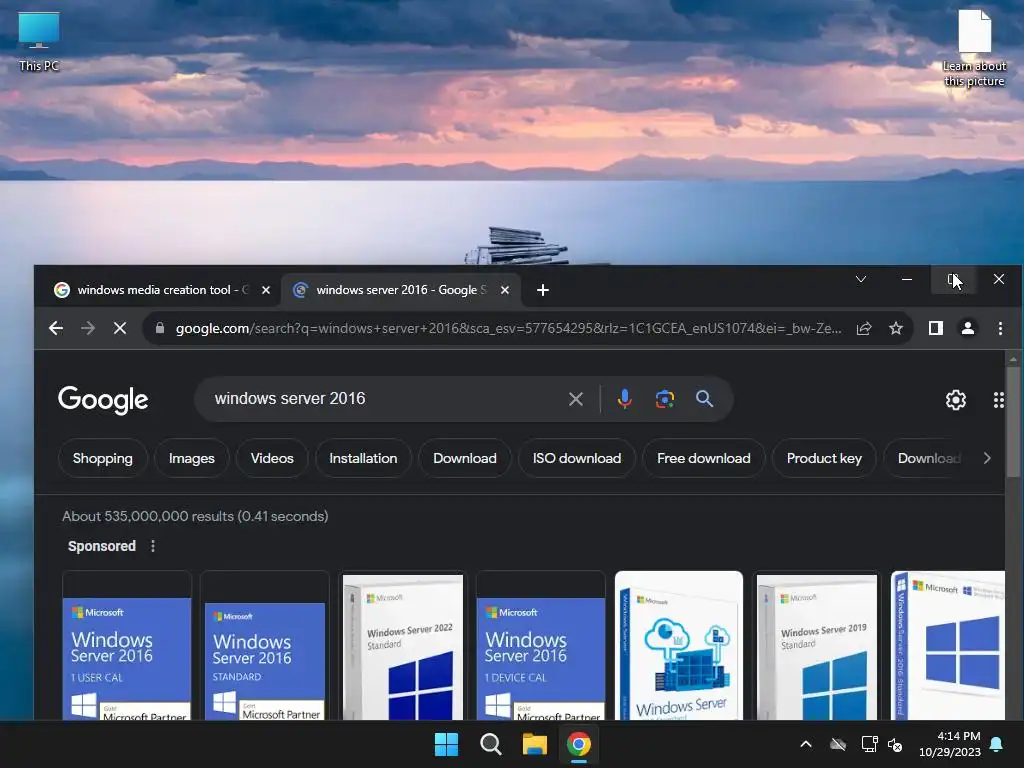The width and height of the screenshot is (1024, 768).
Task: Clear the Google search box text
Action: pos(575,399)
